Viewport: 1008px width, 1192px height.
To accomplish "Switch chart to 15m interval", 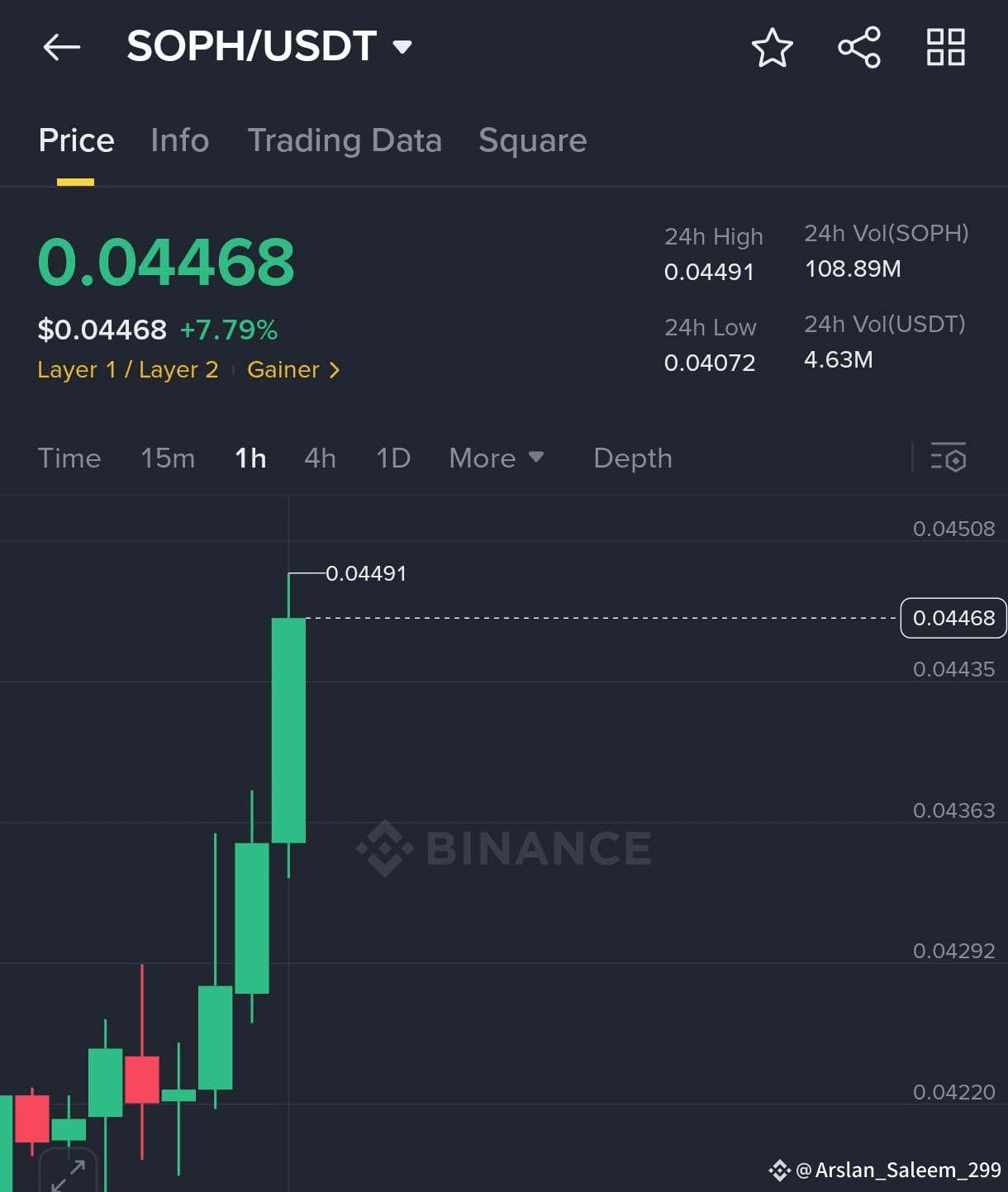I will 168,458.
